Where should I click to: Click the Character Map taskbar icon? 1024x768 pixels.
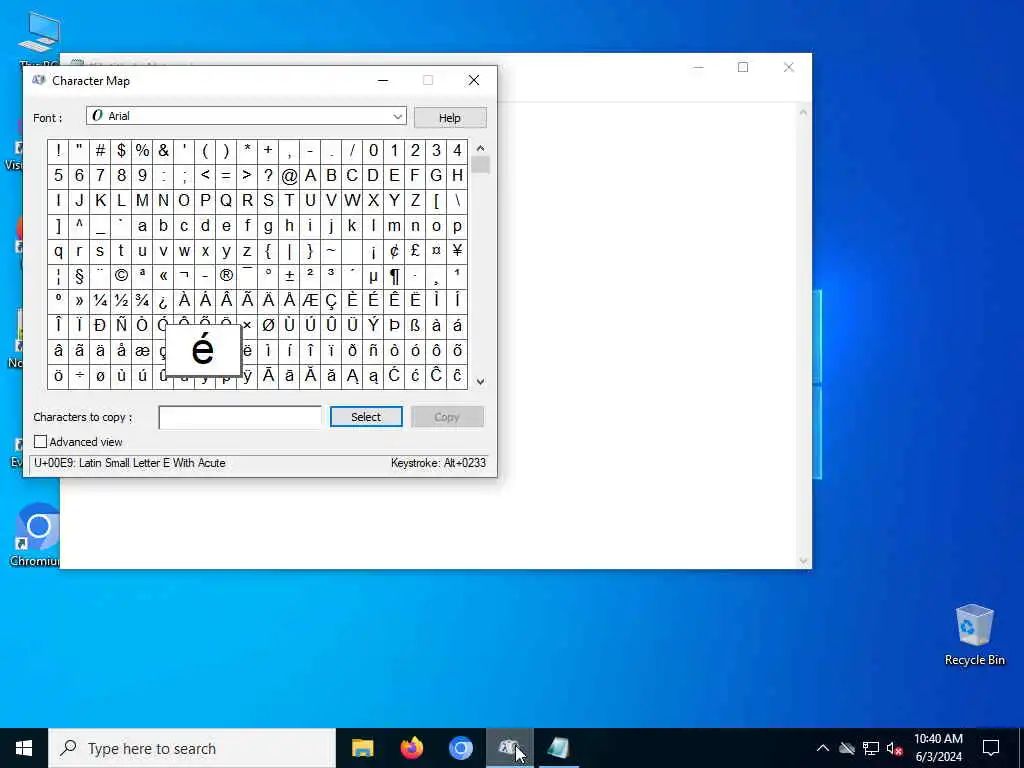click(509, 748)
